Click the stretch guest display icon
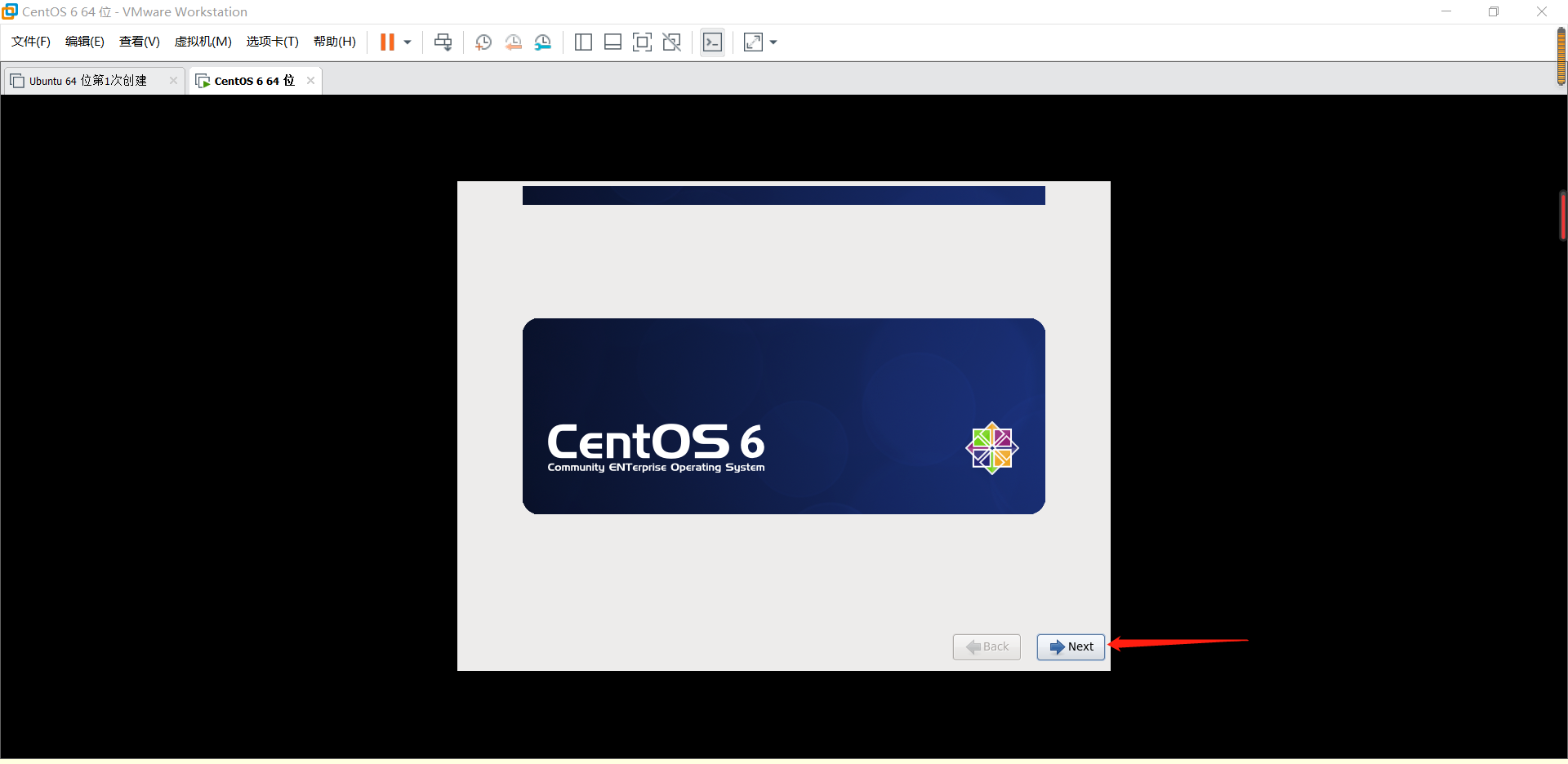This screenshot has height=764, width=1568. [753, 42]
